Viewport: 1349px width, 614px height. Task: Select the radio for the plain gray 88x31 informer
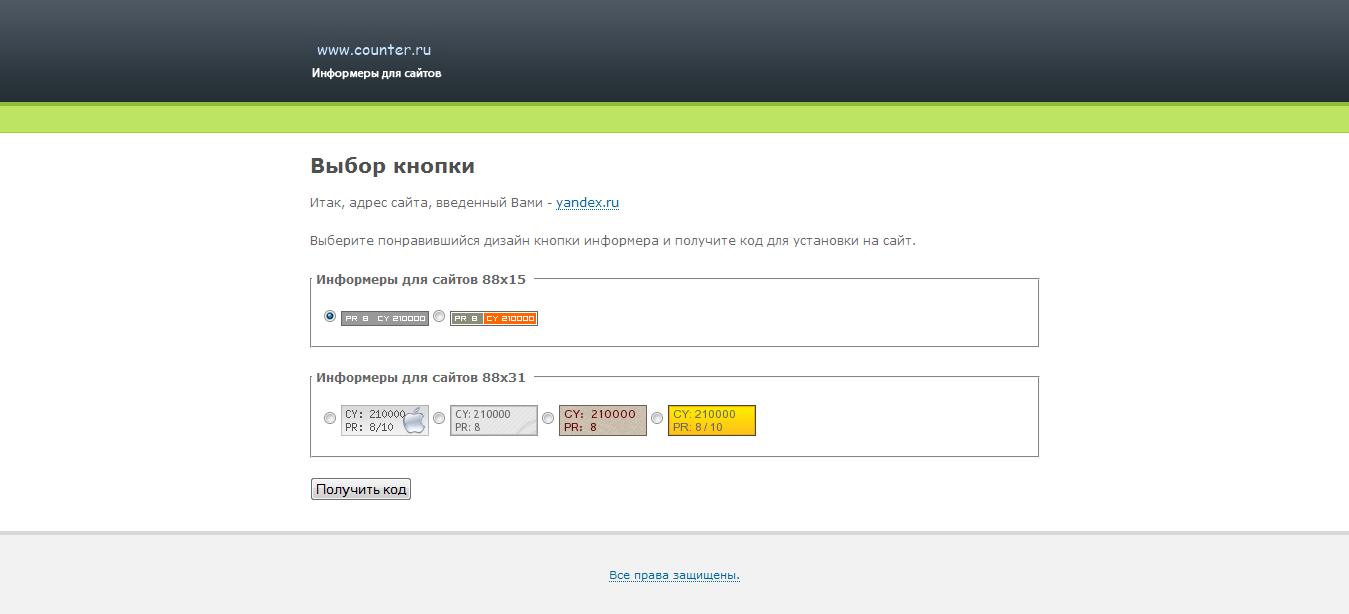(440, 418)
